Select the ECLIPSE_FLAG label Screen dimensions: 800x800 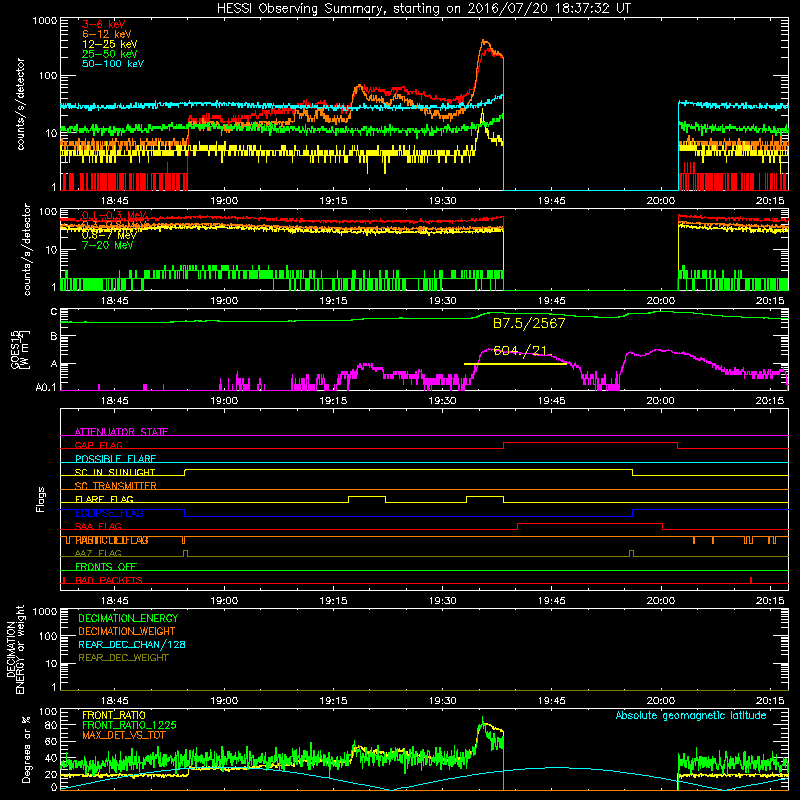tap(109, 513)
